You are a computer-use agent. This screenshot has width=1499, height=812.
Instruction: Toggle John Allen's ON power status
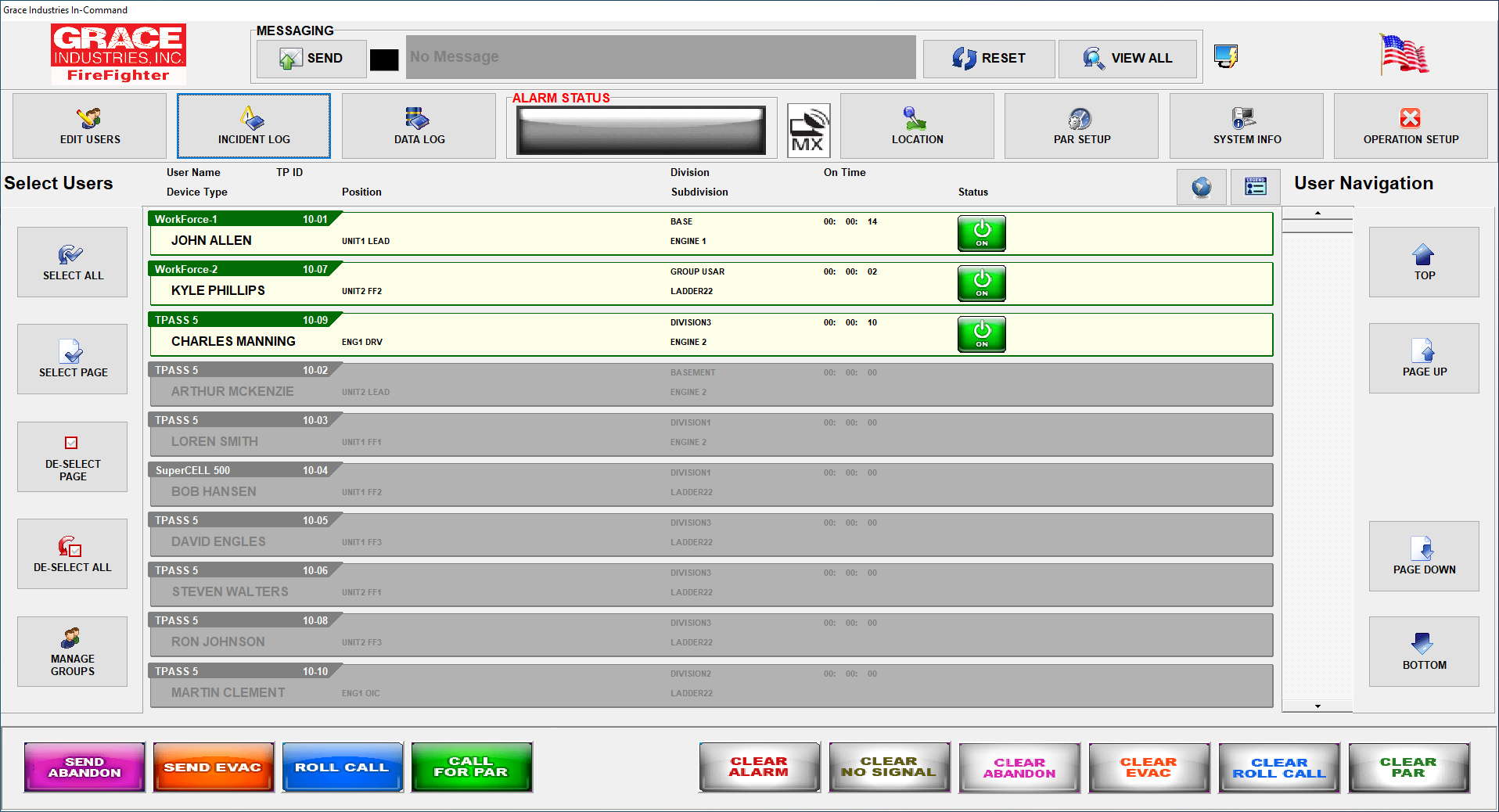tap(982, 233)
